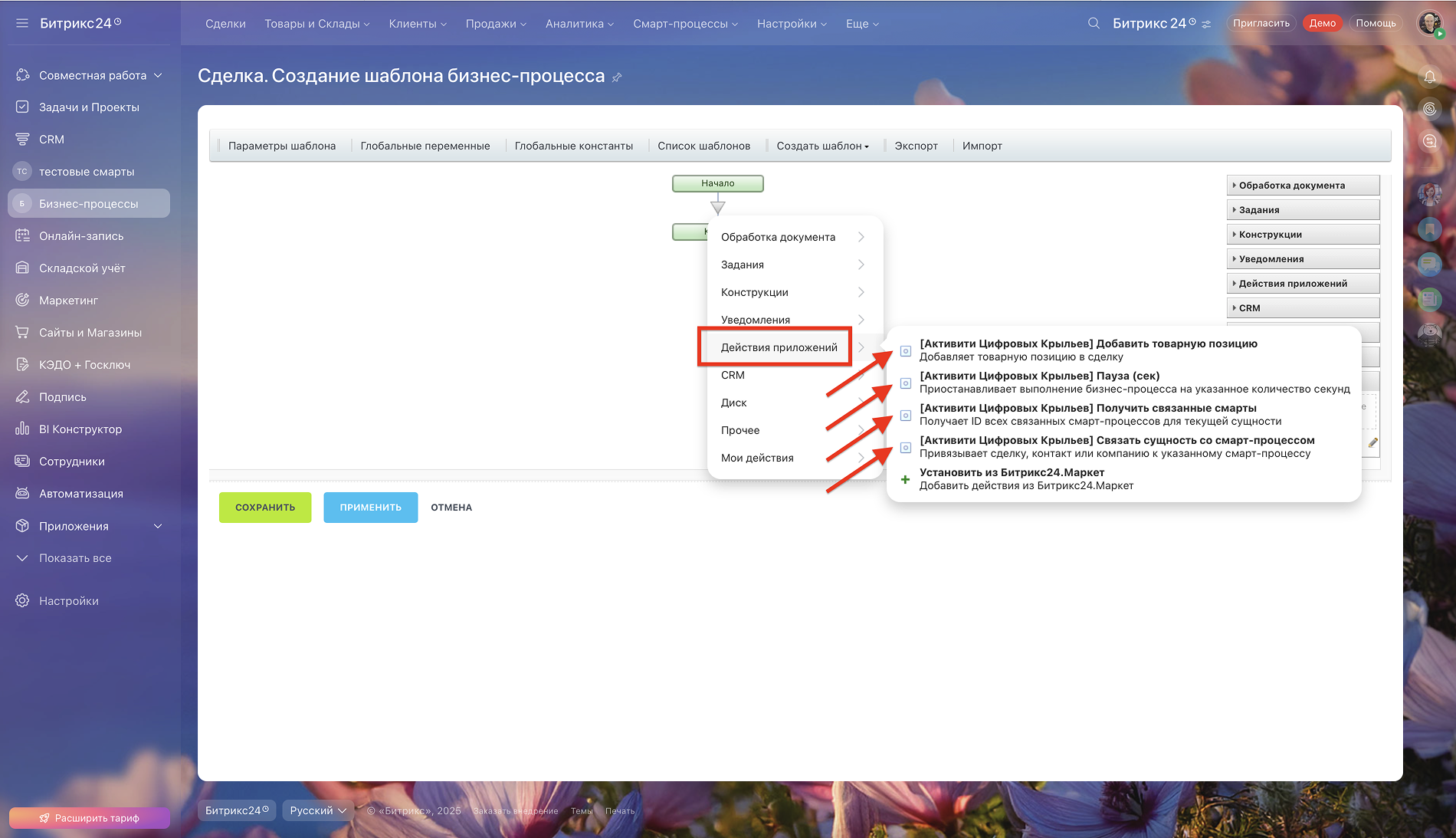Open the notifications bell icon
1456x838 pixels.
click(x=1429, y=77)
